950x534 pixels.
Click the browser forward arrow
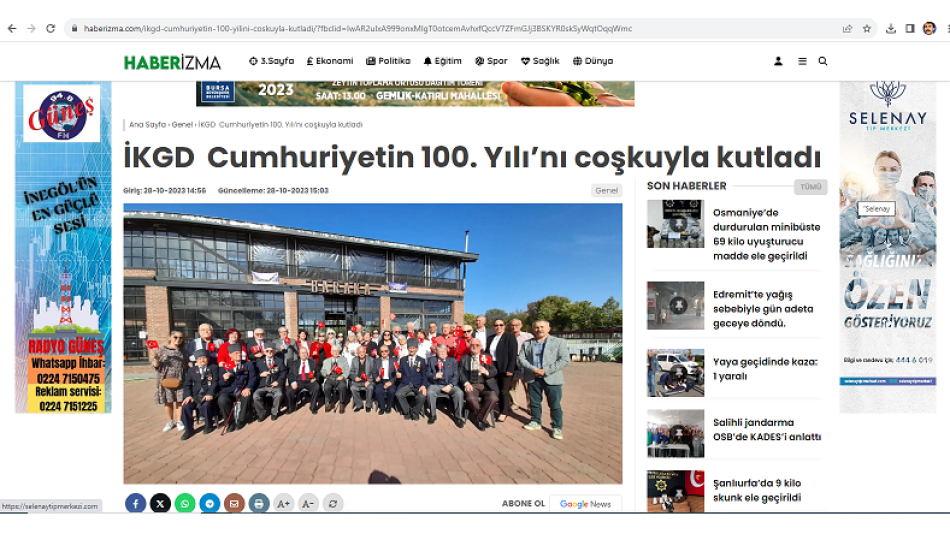click(x=32, y=28)
